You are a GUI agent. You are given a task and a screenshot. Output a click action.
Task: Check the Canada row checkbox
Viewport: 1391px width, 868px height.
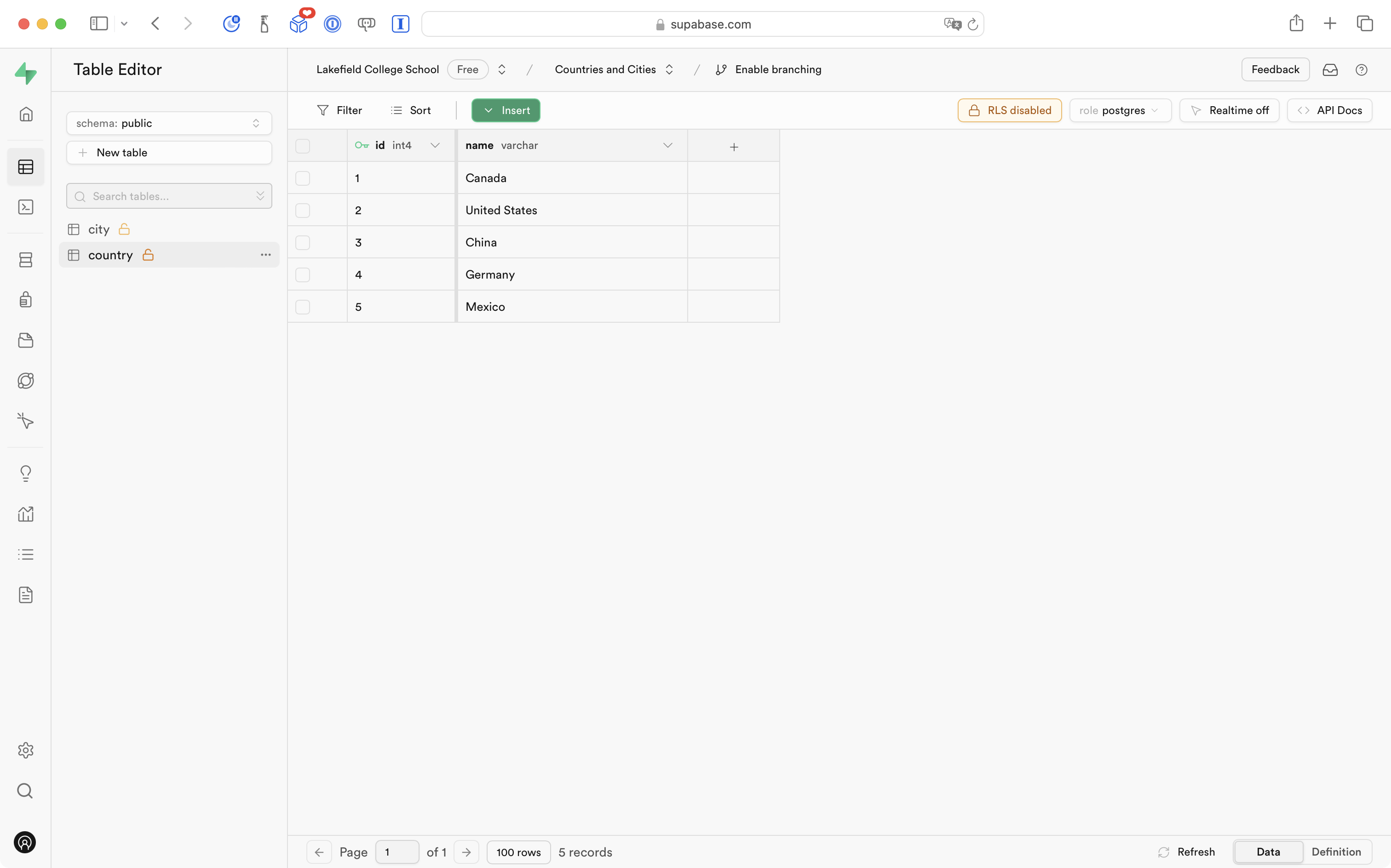(303, 178)
